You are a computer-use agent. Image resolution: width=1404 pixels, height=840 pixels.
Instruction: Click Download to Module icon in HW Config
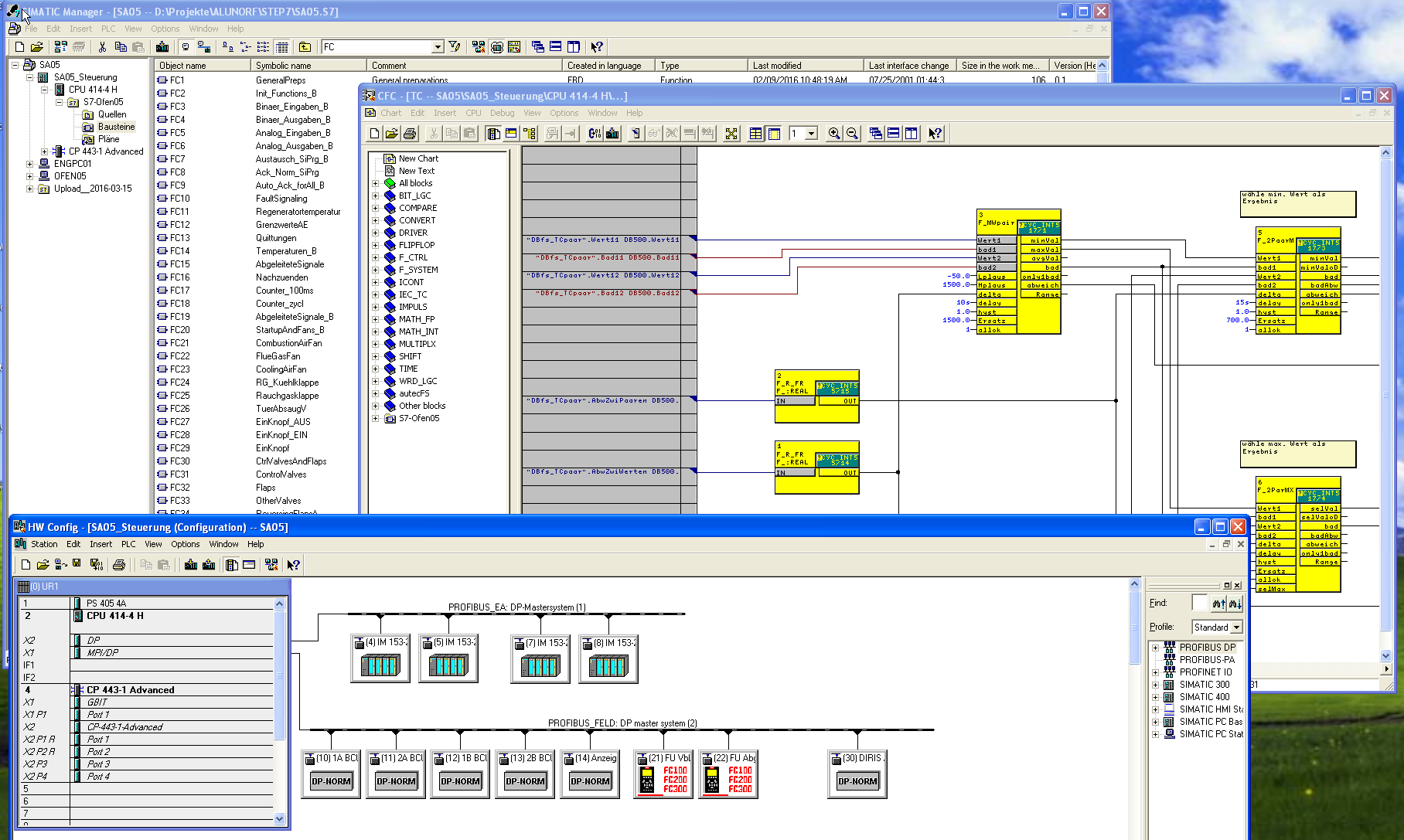click(x=191, y=565)
